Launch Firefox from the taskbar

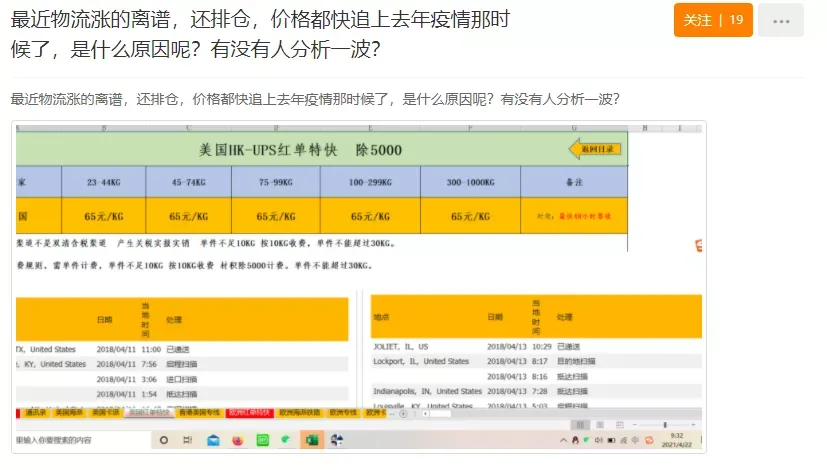click(237, 440)
